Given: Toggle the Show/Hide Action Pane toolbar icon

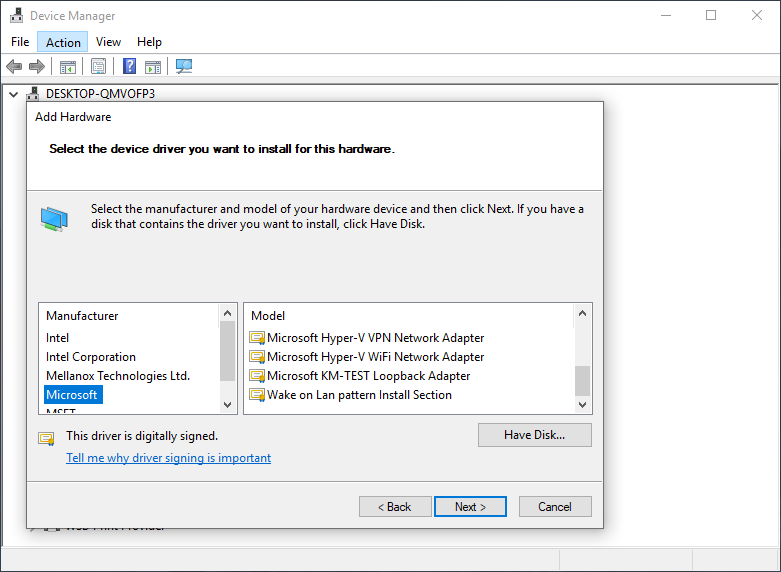Looking at the screenshot, I should coord(153,67).
